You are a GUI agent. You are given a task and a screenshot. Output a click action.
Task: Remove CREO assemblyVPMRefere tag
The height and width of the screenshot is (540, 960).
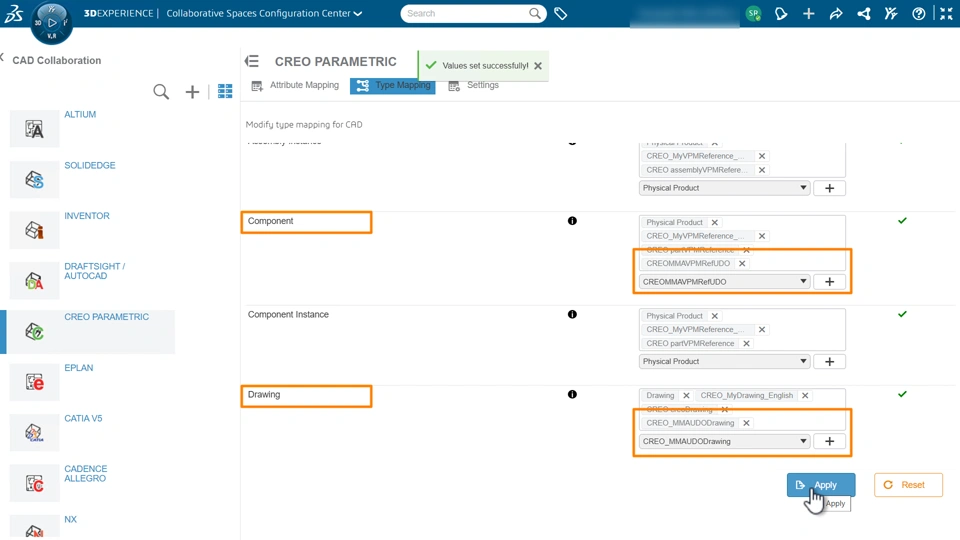762,170
